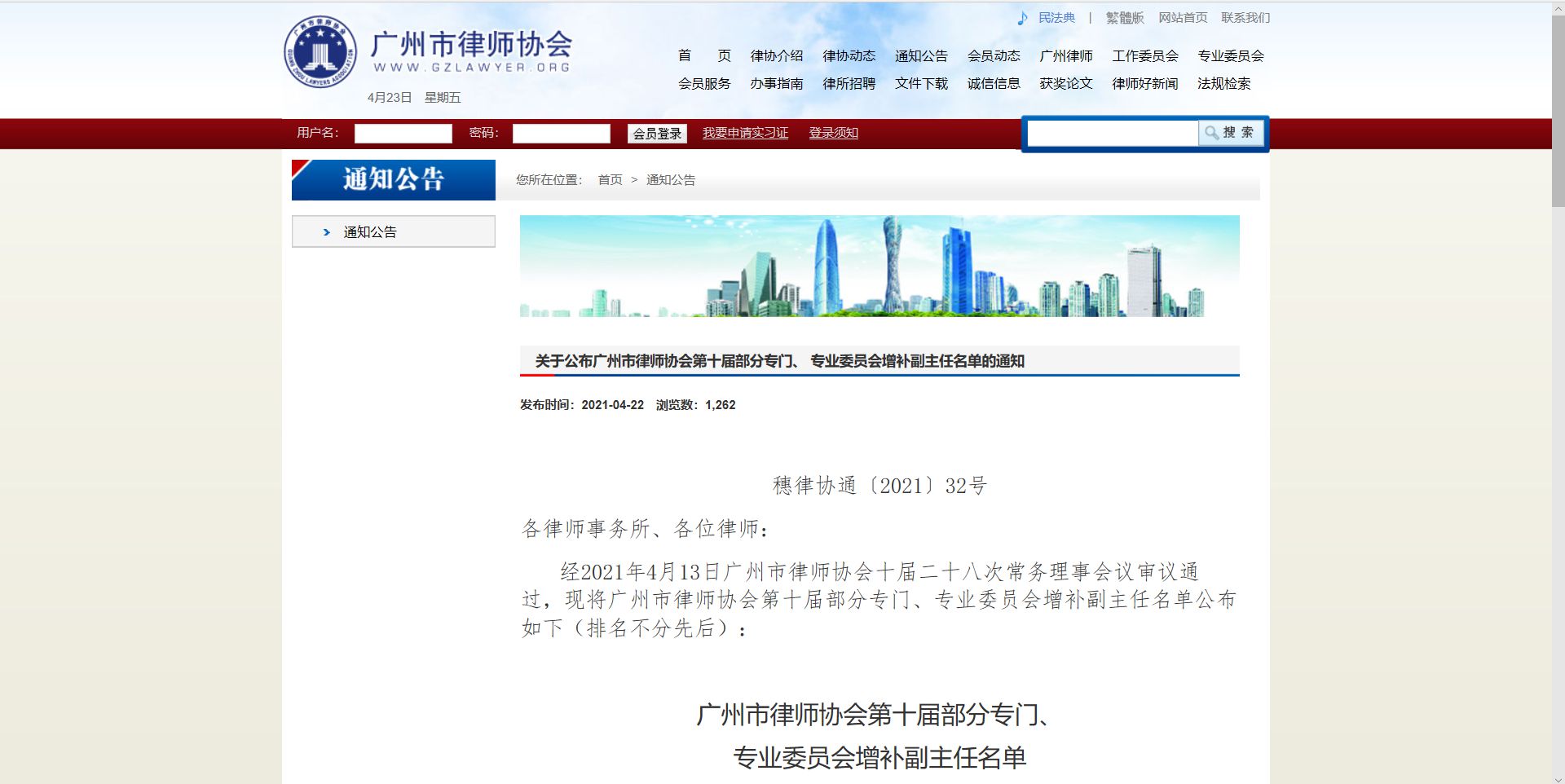Screen dimensions: 1565x784
Task: Click the arrow icon beside sidebar 通知公告
Action: (327, 232)
